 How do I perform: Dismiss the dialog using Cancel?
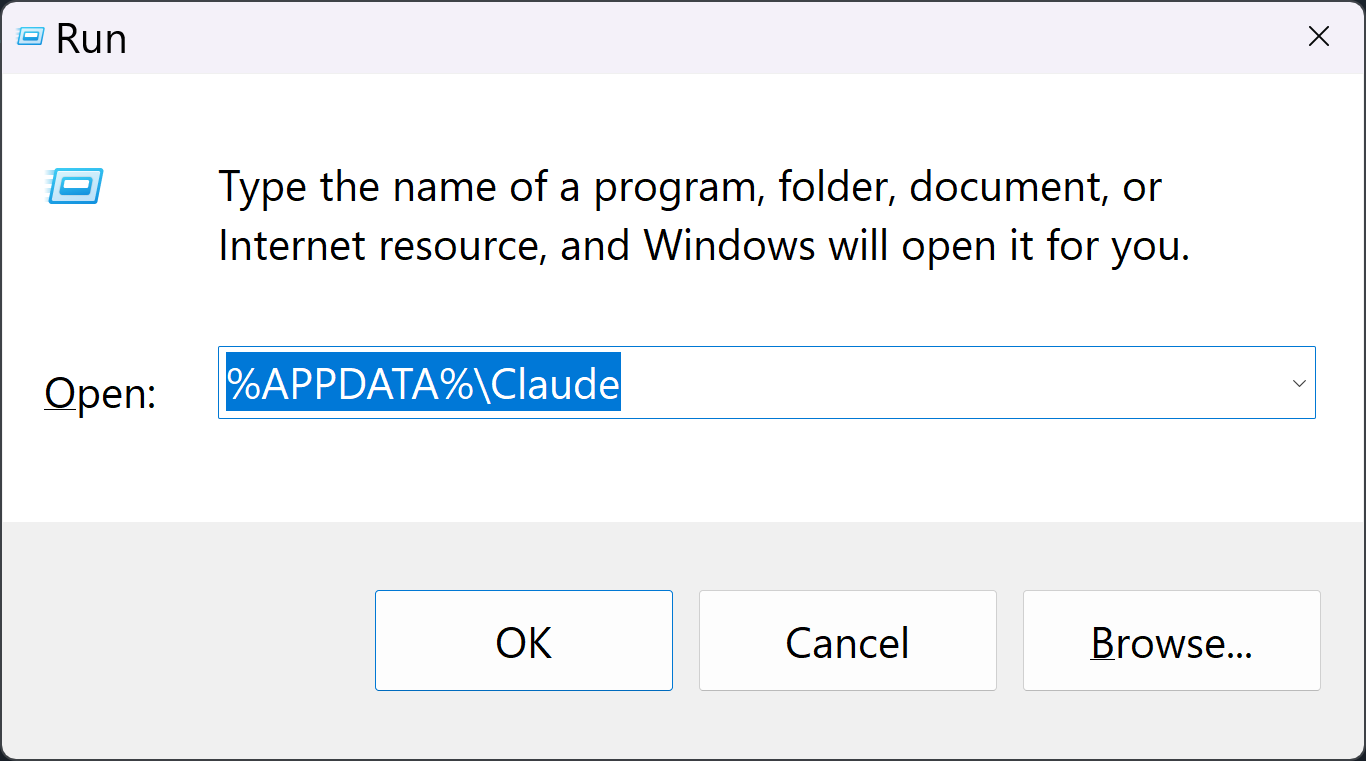(x=848, y=640)
